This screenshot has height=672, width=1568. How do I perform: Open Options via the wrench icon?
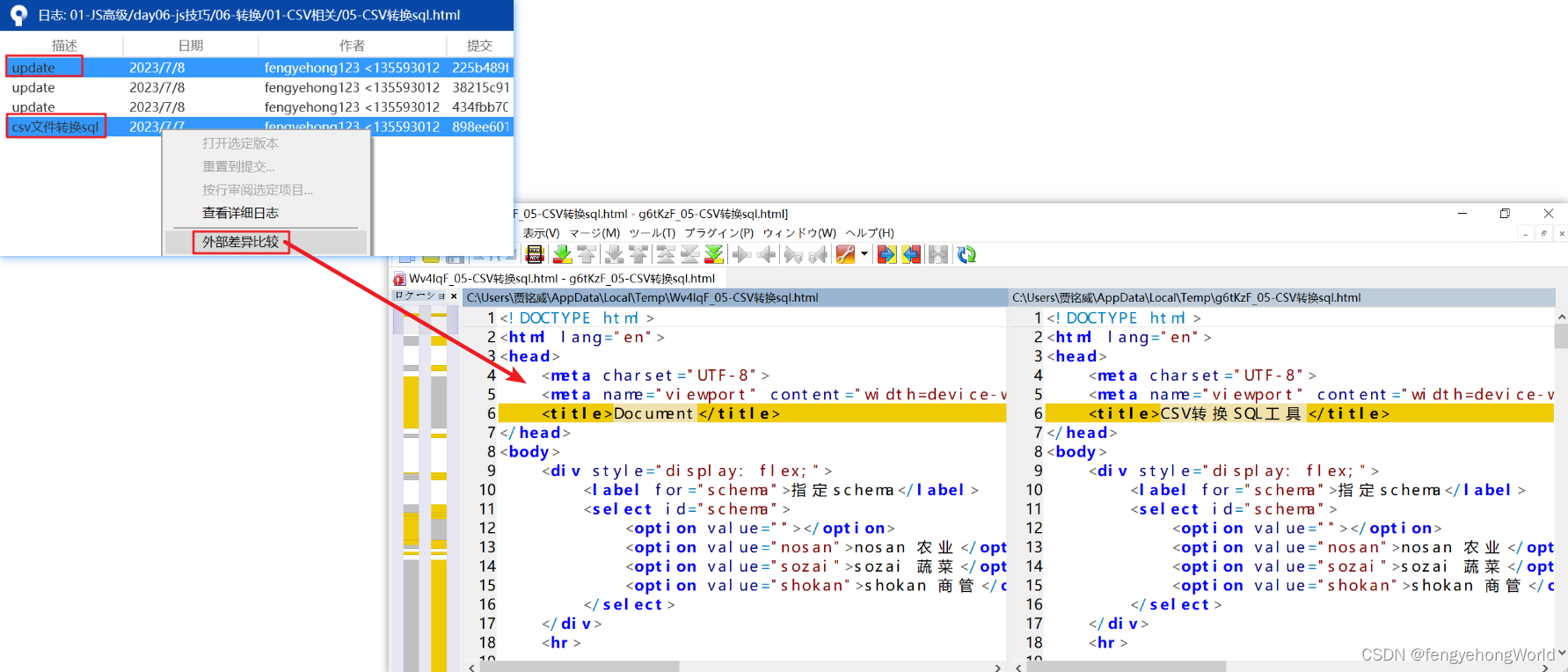point(845,255)
